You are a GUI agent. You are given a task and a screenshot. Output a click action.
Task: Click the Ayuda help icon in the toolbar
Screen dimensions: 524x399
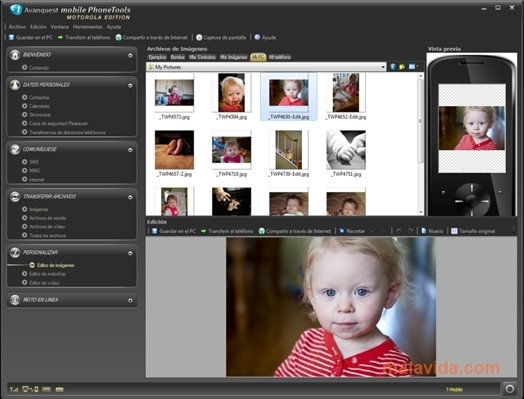257,37
